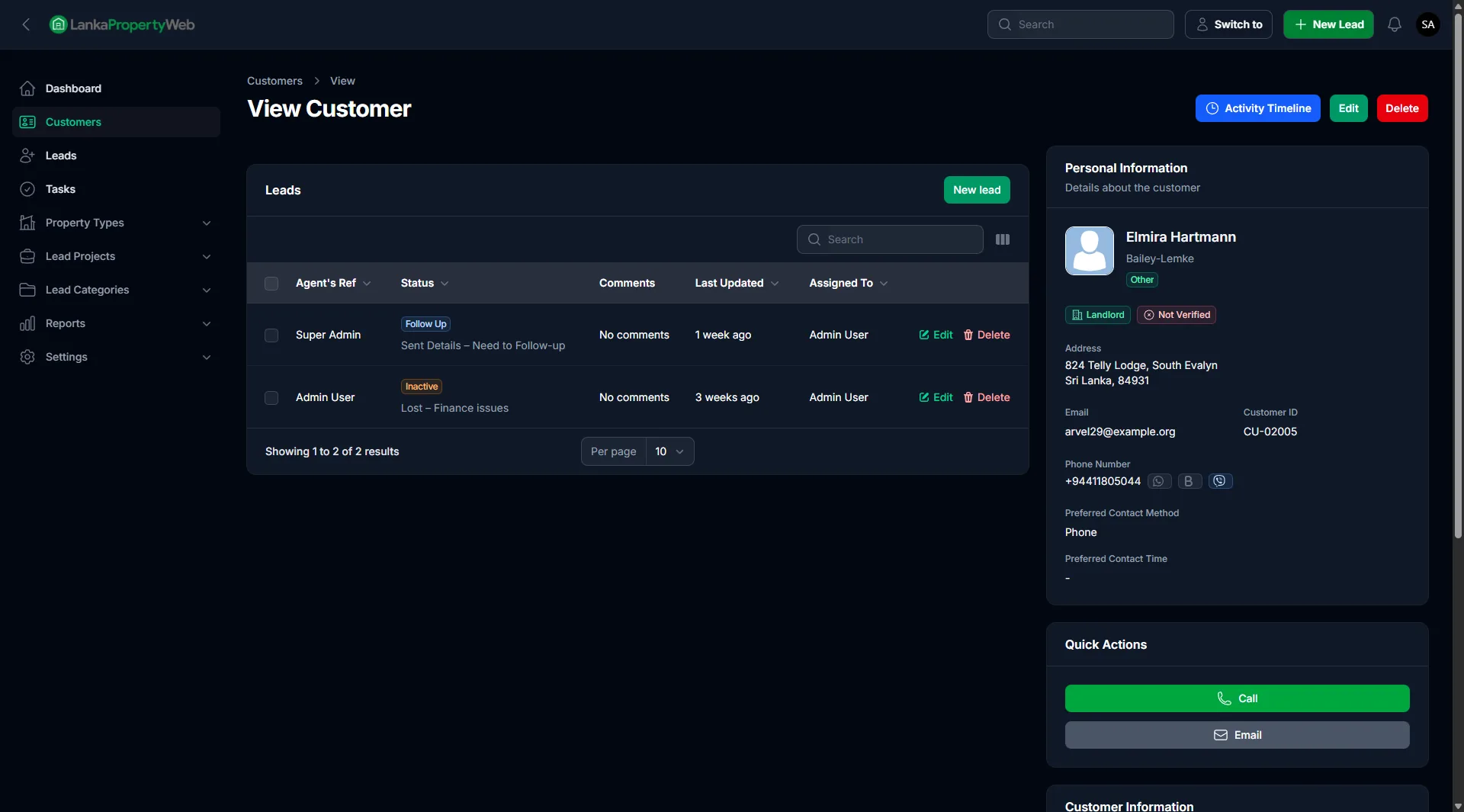Navigate to Tasks in the sidebar

coord(60,189)
